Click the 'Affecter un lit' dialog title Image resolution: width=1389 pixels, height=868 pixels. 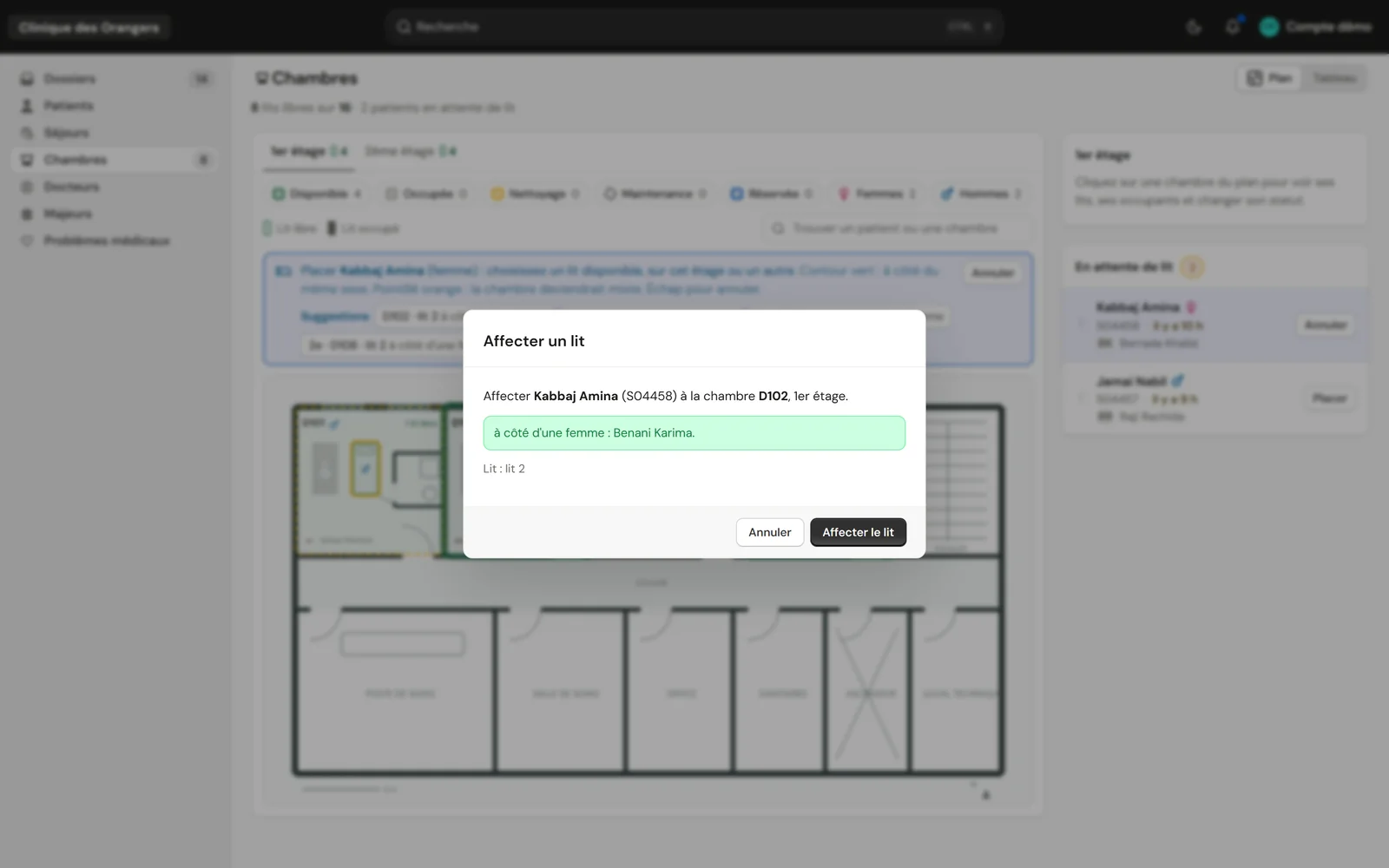pos(534,341)
